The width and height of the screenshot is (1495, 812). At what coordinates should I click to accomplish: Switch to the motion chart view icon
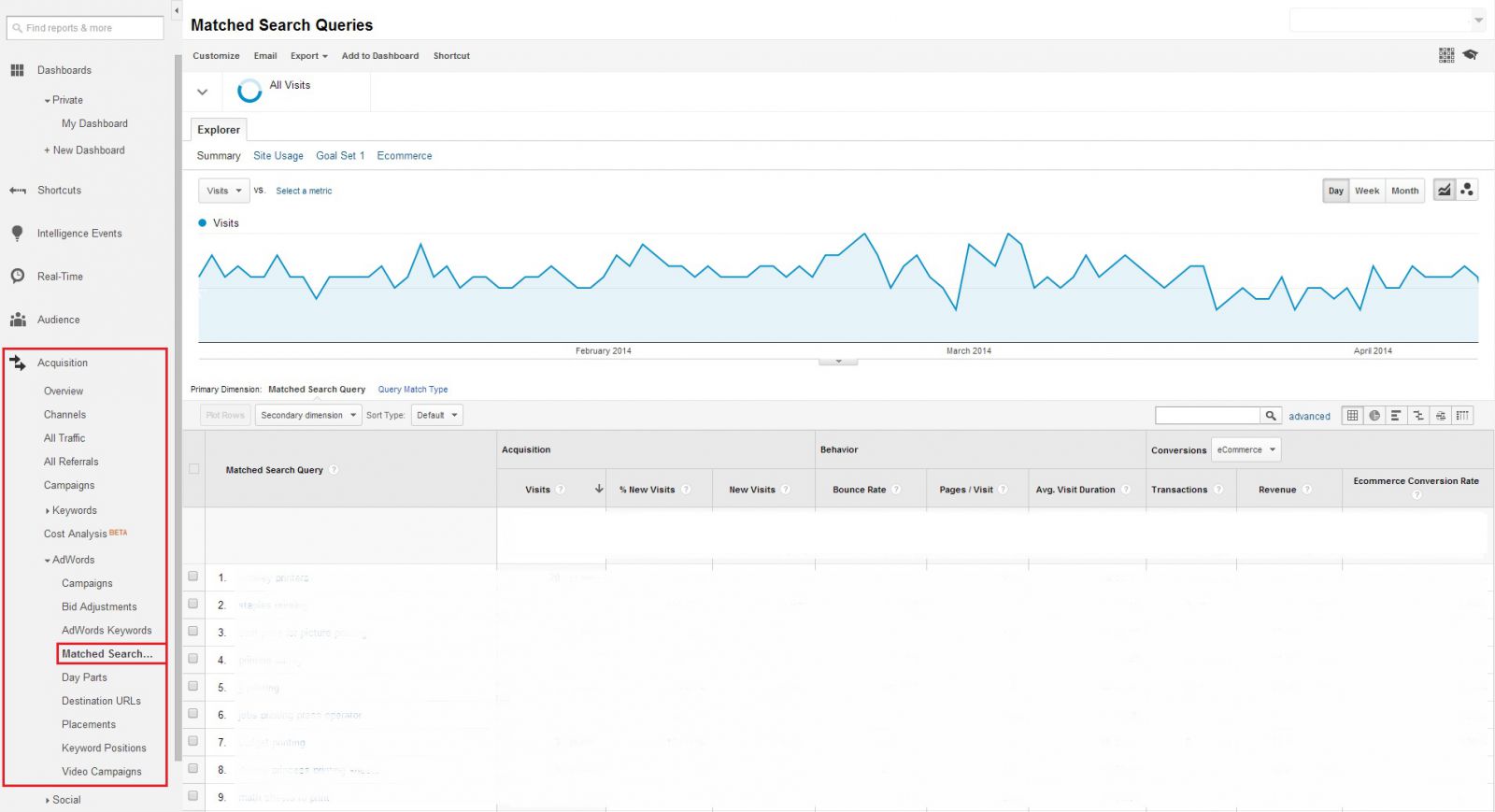point(1467,190)
